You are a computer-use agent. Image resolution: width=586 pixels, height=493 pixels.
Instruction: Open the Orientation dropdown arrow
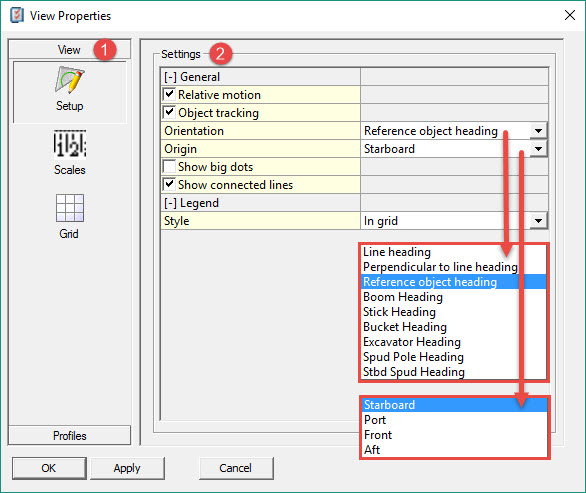click(x=538, y=131)
